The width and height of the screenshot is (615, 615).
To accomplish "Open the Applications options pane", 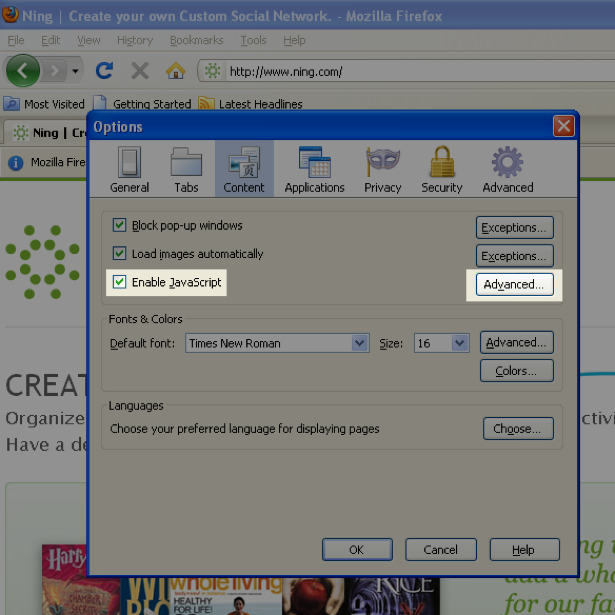I will [315, 169].
